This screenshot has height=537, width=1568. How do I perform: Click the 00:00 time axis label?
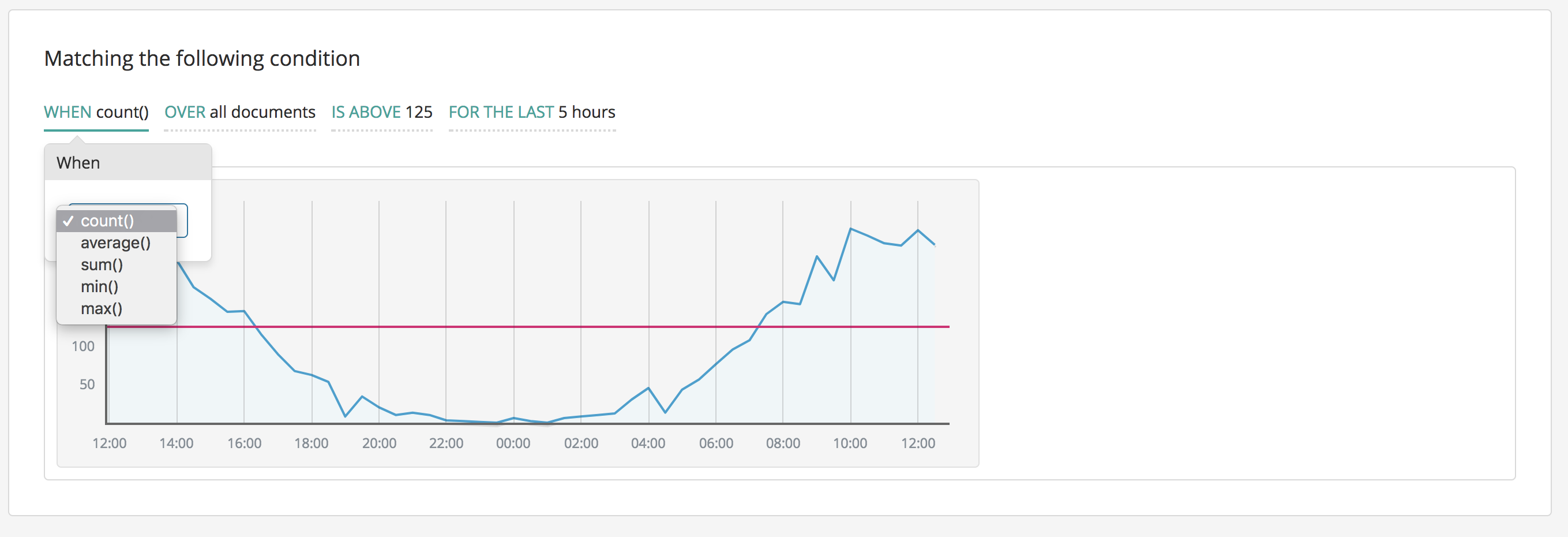coord(513,443)
